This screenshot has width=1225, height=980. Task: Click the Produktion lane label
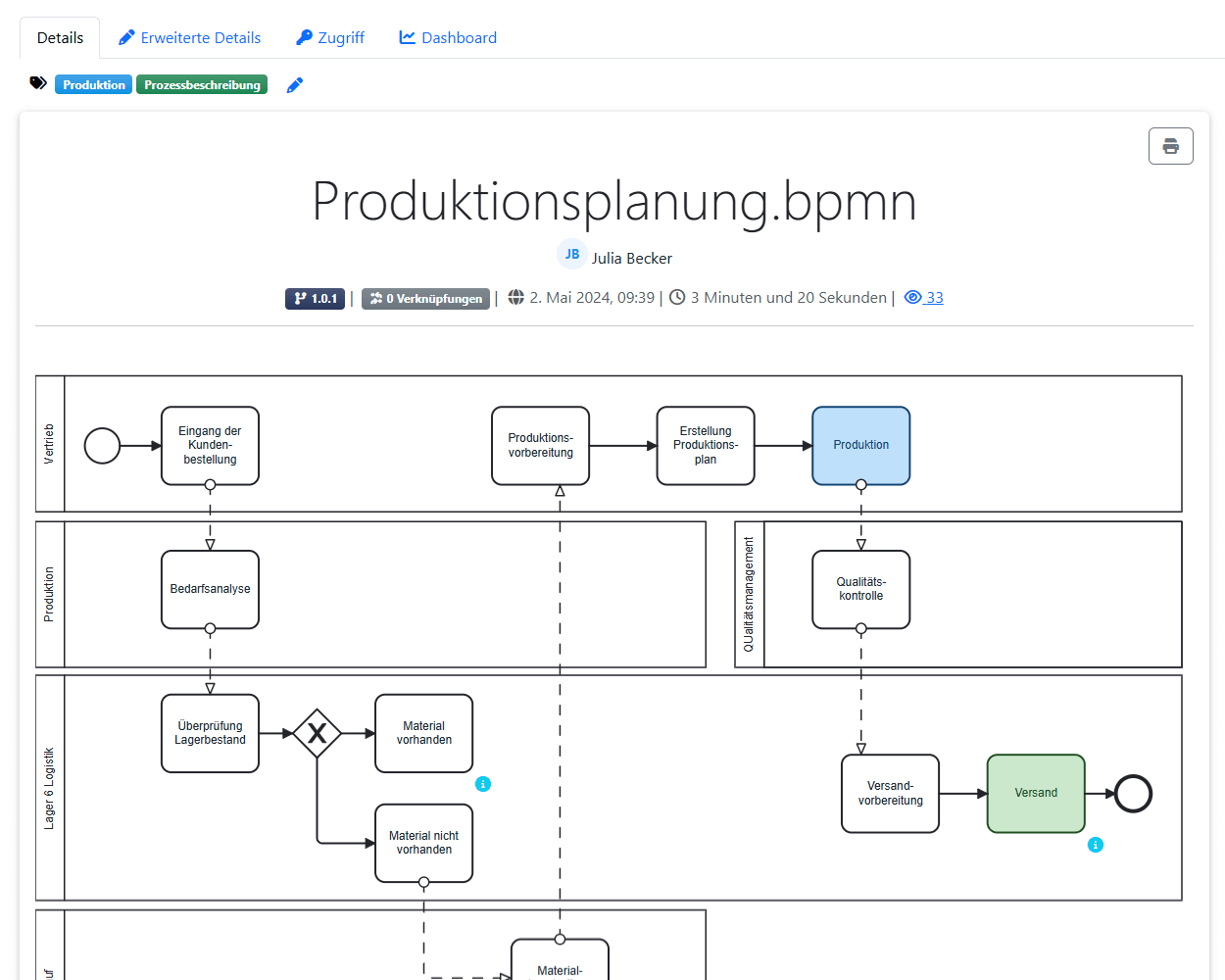click(x=50, y=595)
